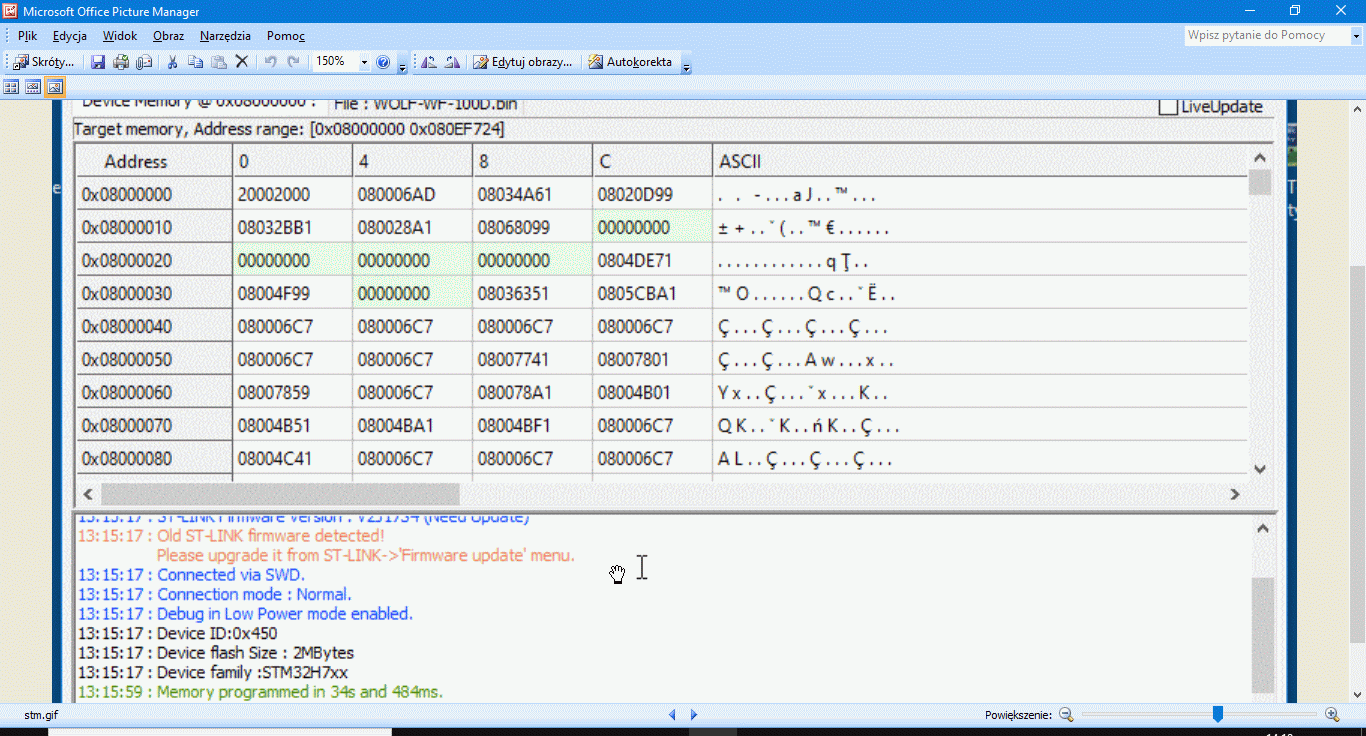1366x736 pixels.
Task: Click the Print icon in toolbar
Action: (121, 62)
